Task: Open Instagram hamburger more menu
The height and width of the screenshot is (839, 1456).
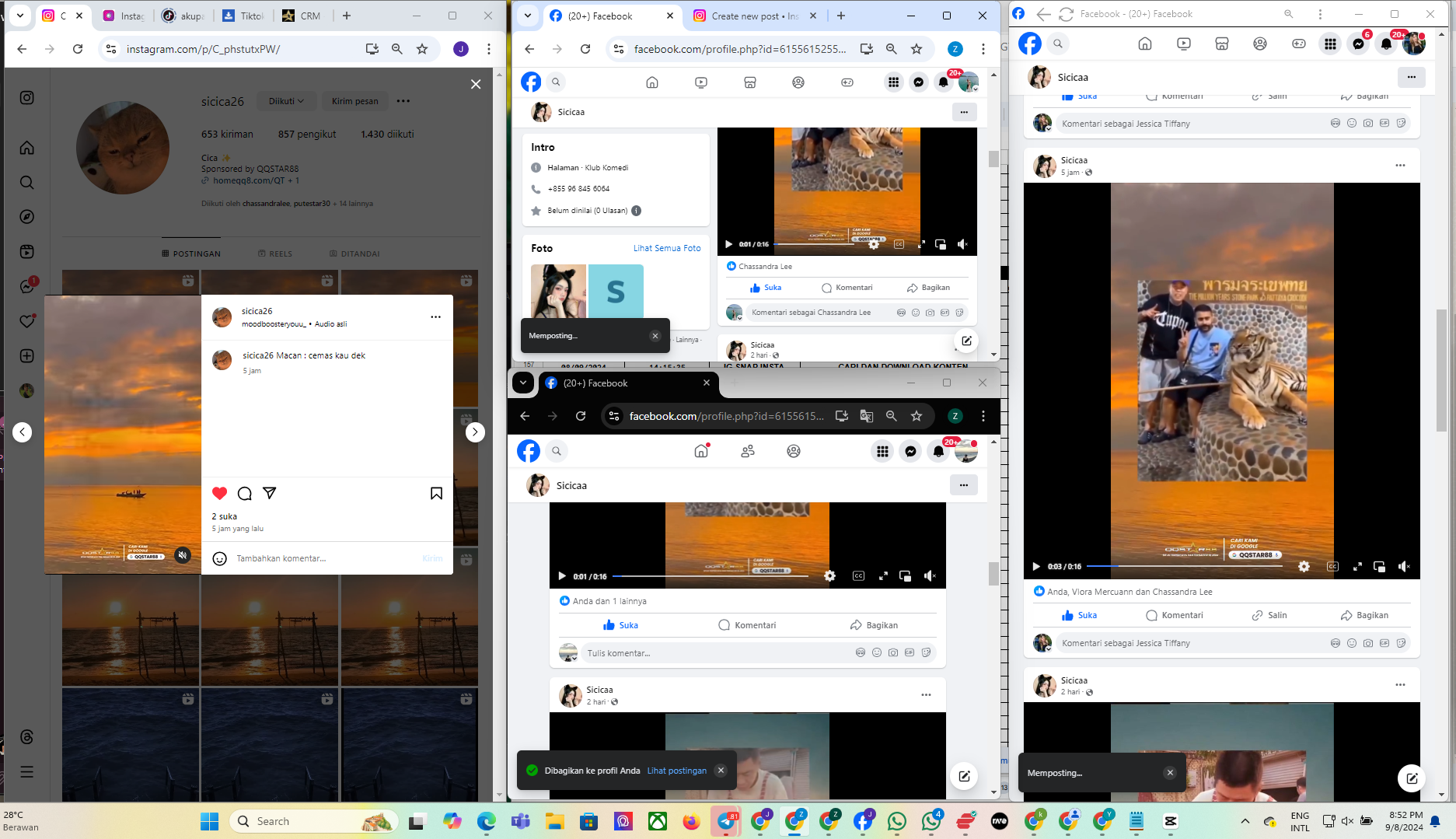Action: (27, 772)
